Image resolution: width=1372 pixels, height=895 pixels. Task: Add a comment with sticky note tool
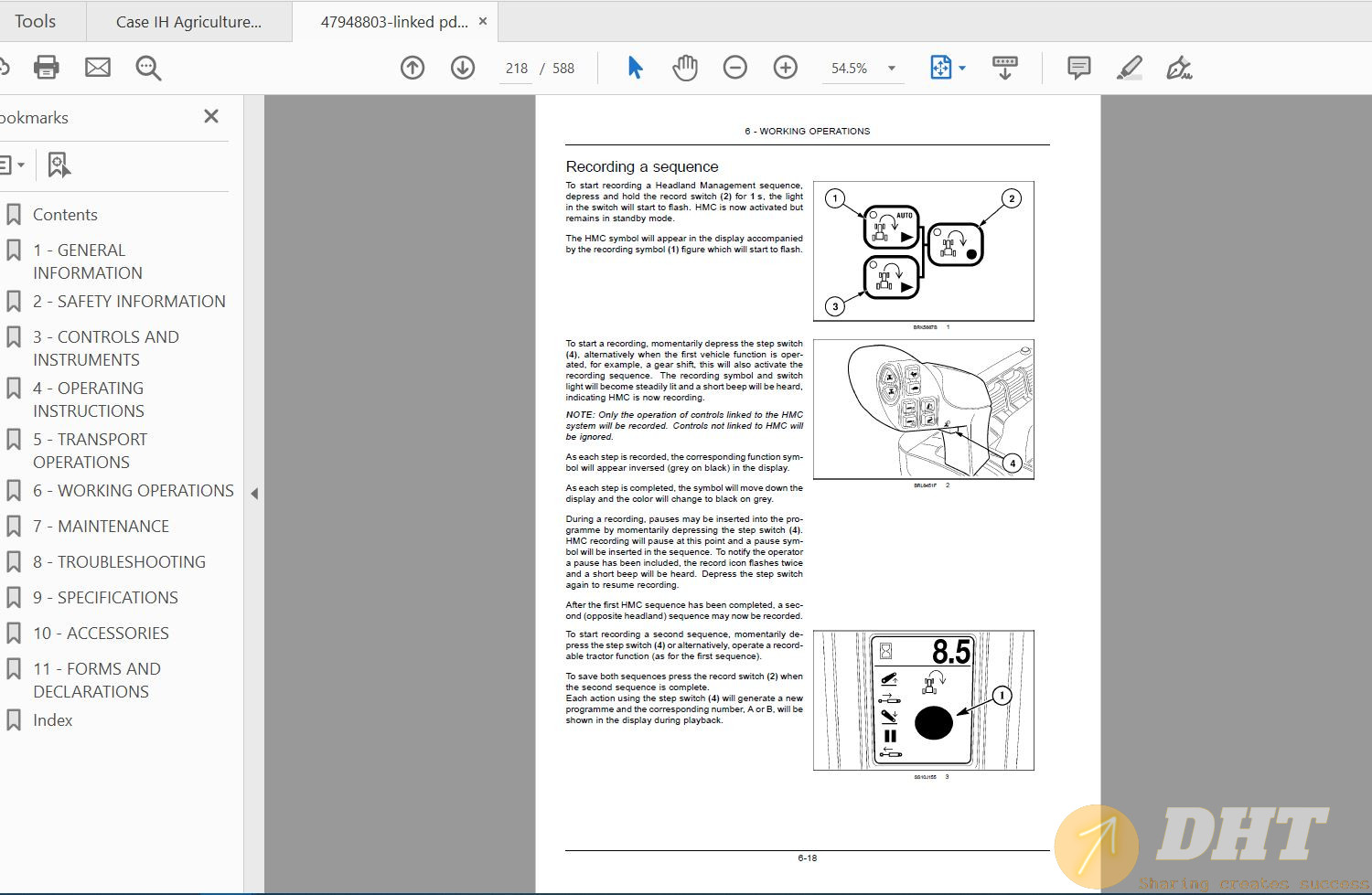1078,68
